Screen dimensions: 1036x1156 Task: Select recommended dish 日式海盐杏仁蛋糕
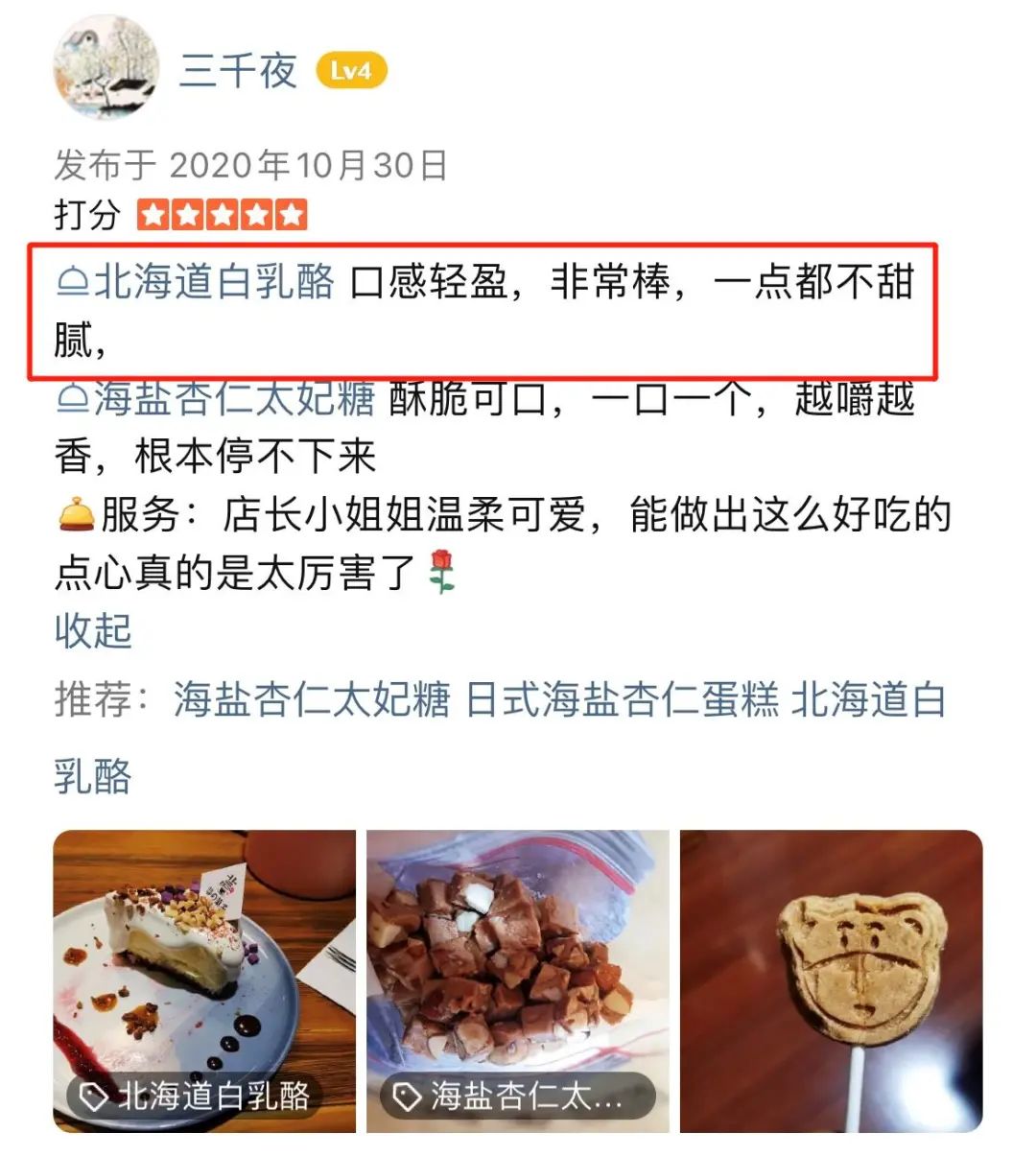coord(623,699)
